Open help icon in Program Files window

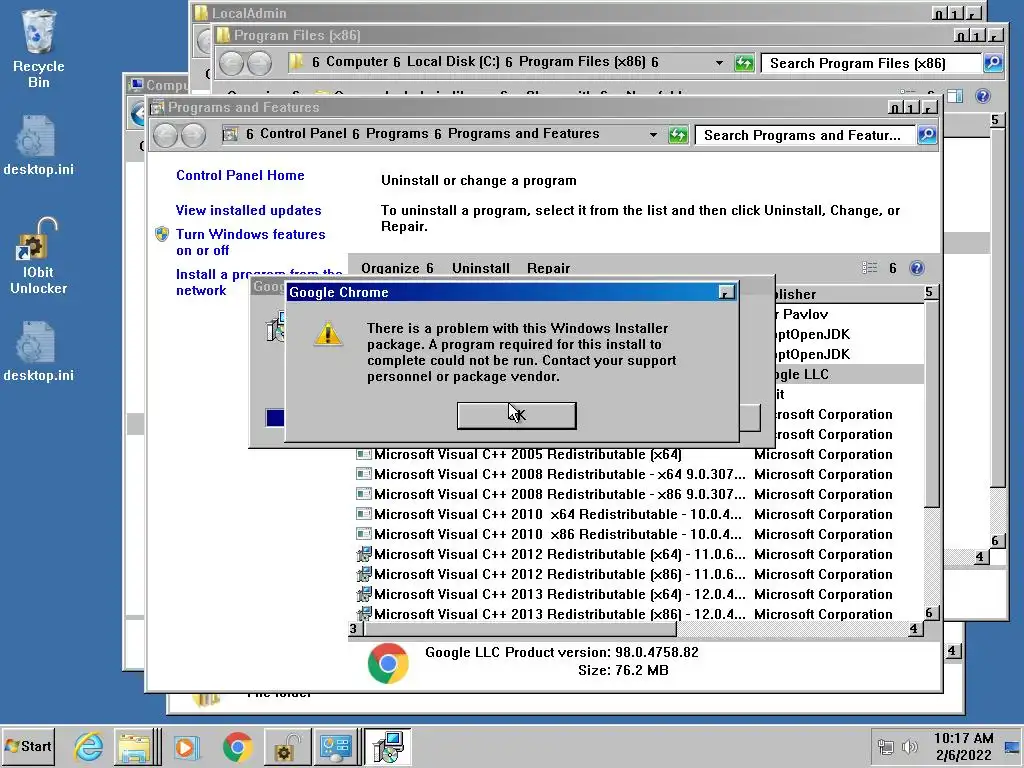click(x=982, y=97)
